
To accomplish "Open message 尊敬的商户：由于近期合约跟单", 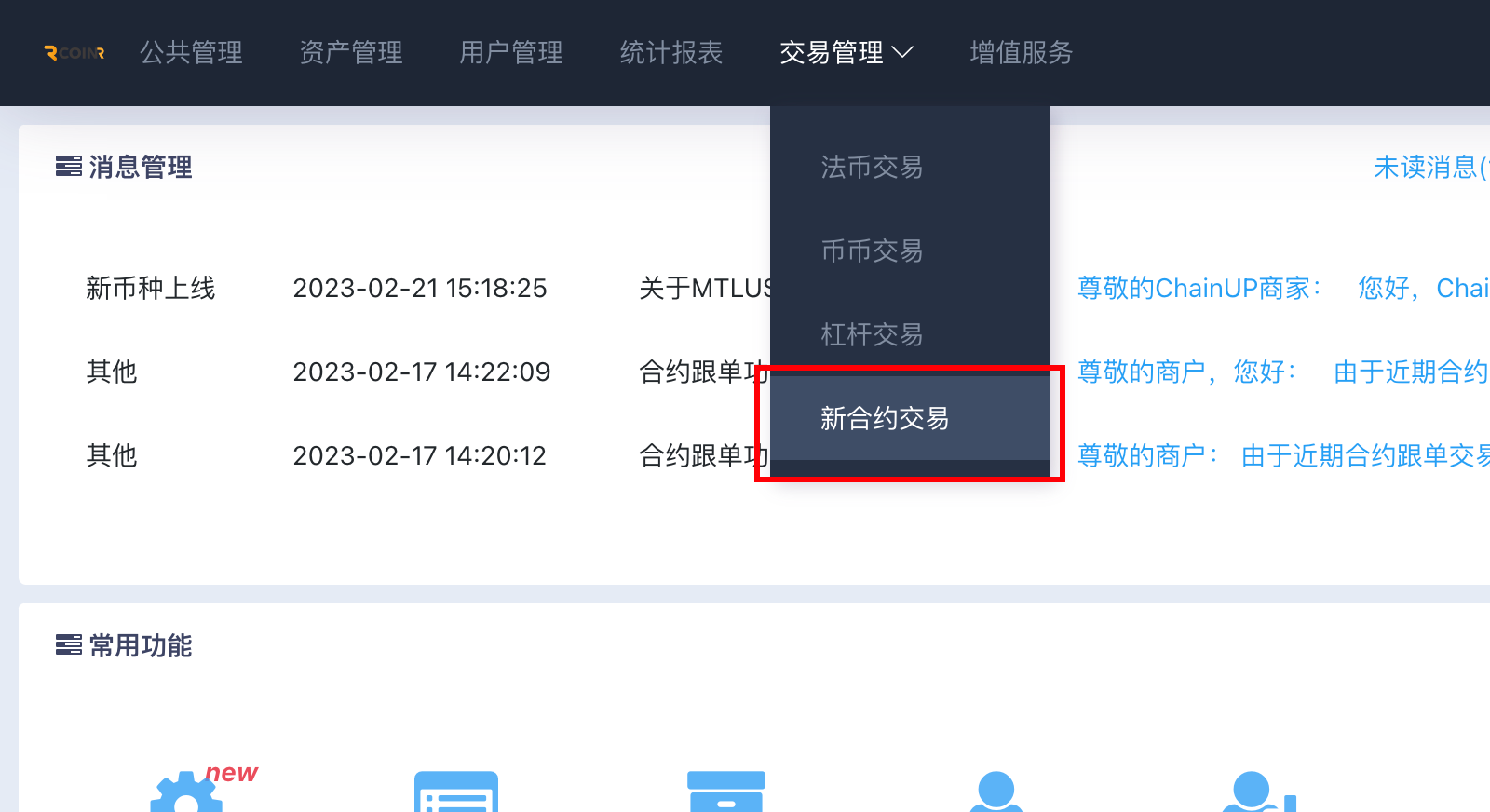I will coord(1283,455).
